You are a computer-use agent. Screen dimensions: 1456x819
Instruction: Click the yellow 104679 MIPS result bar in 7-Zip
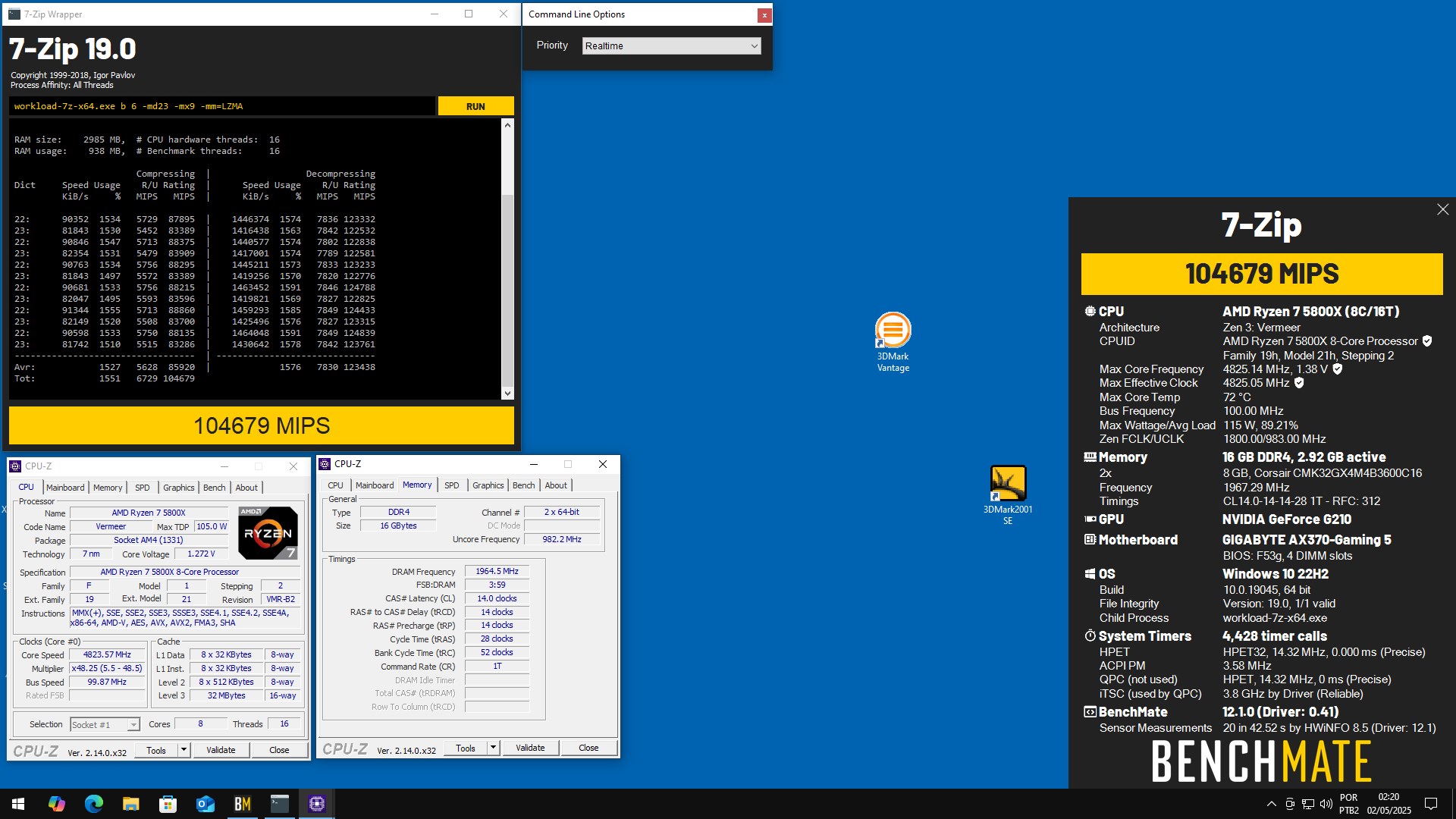point(262,425)
